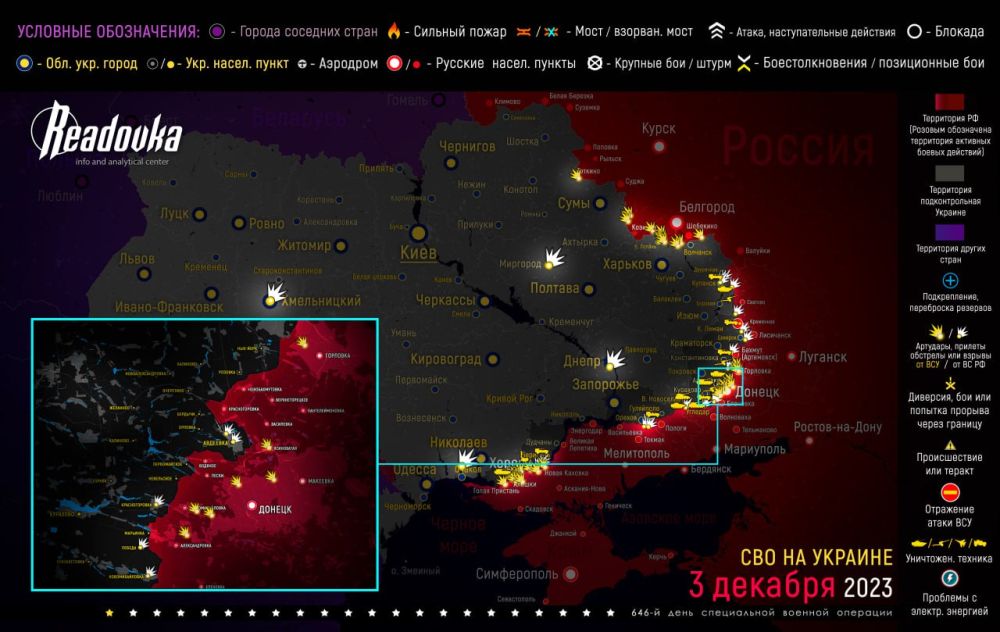Click the Симферополь city marker
1000x632 pixels.
pos(569,574)
